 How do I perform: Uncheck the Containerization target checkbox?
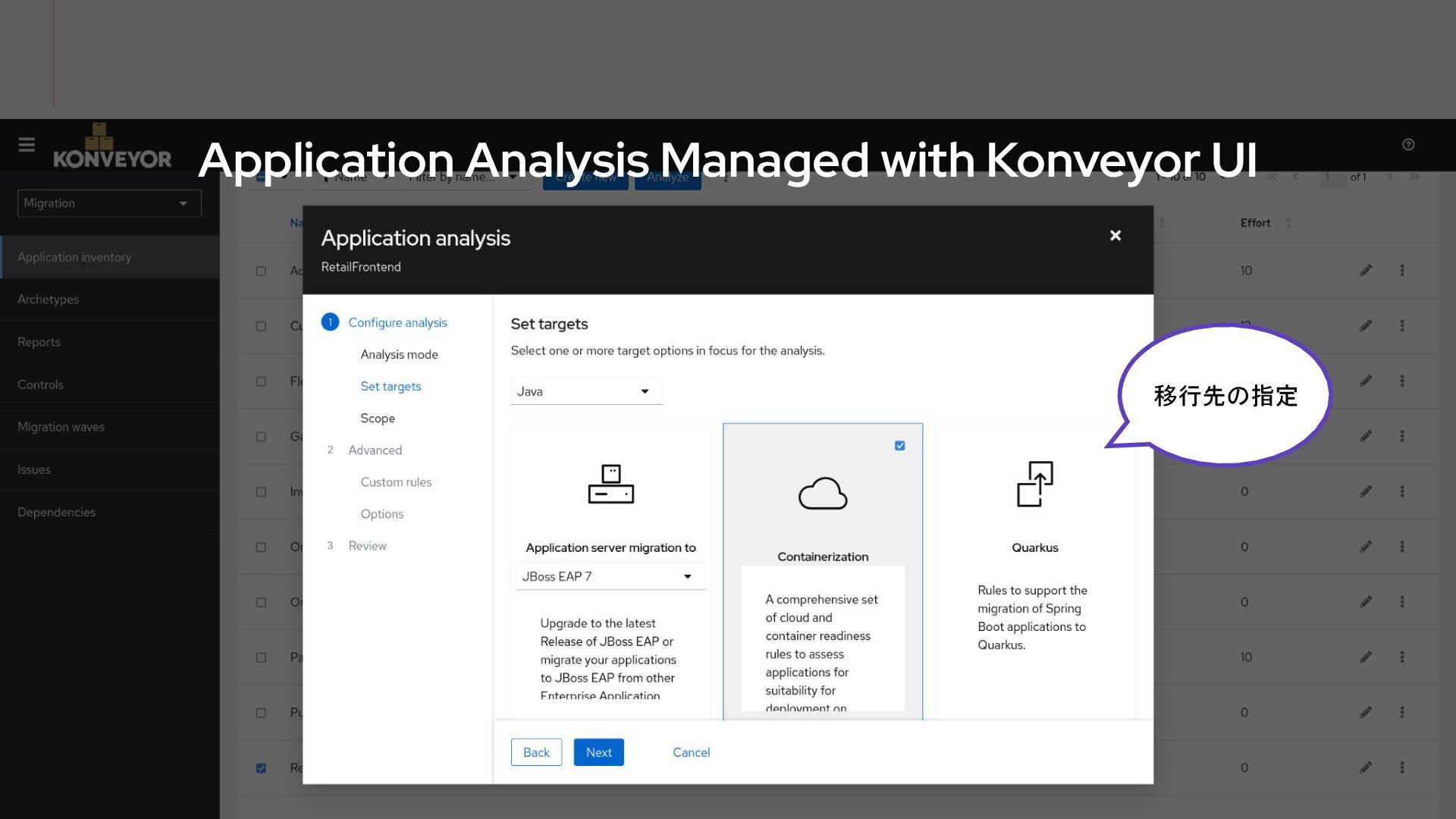pos(899,446)
